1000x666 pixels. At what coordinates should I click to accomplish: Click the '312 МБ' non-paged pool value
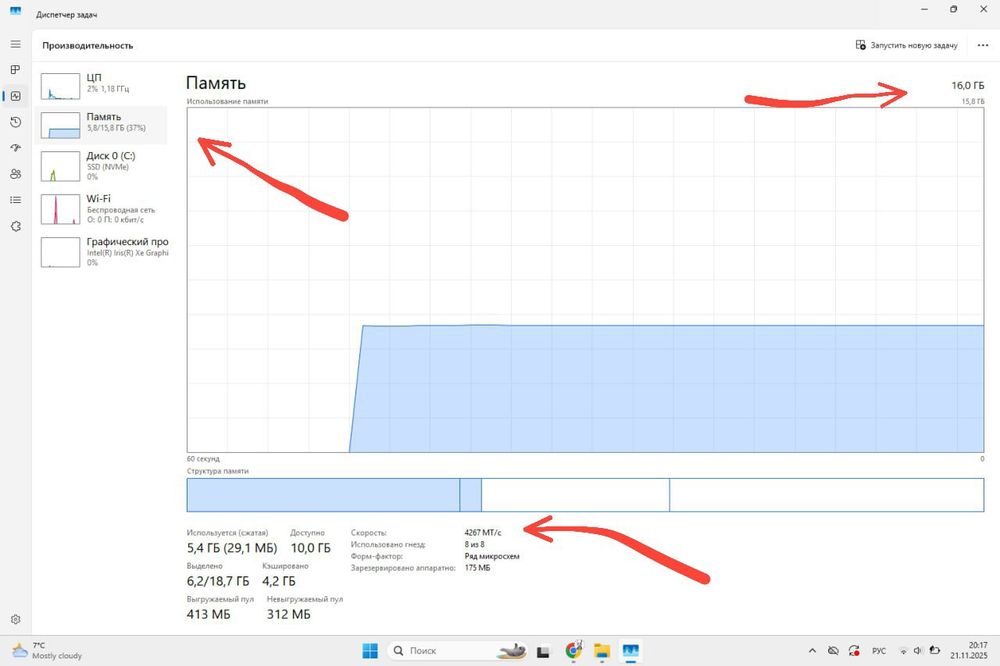288,614
